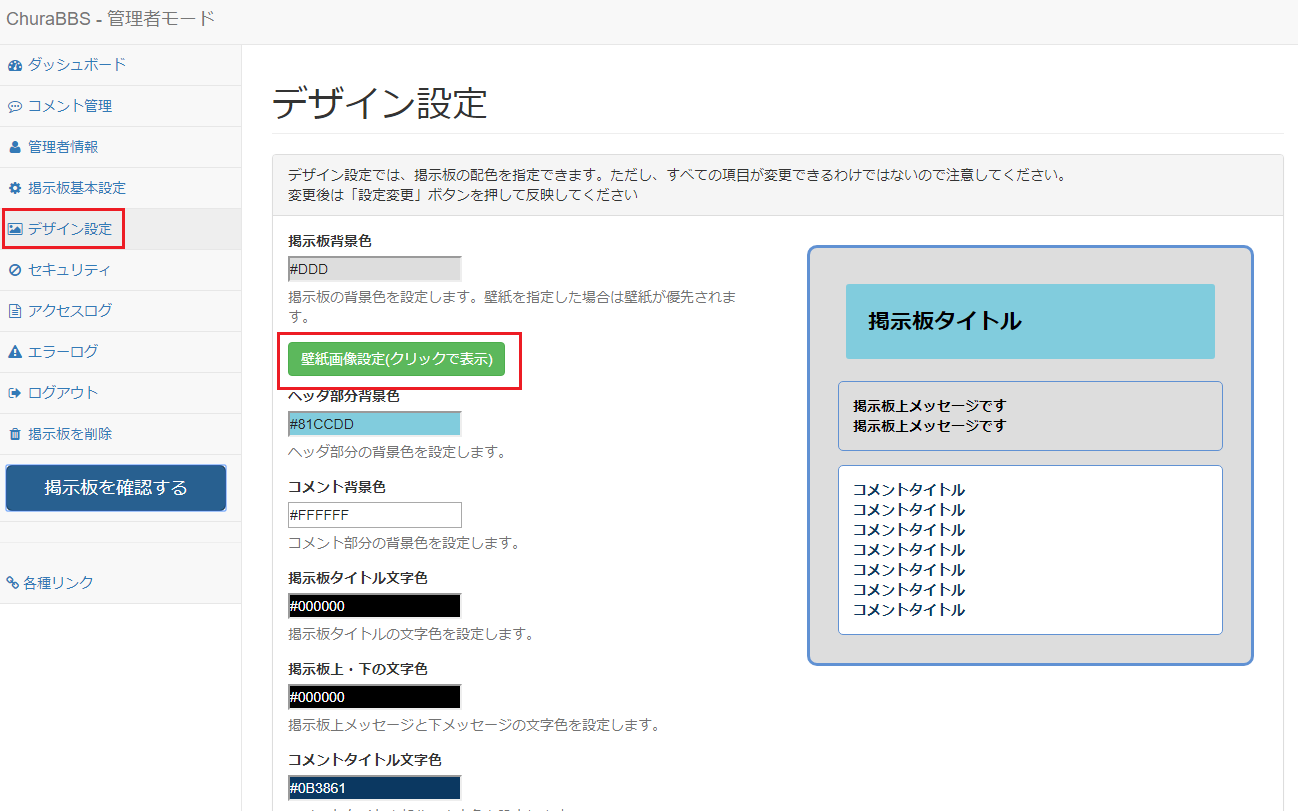
Task: Click the warning triangle icon beside エラーログ
Action: [x=15, y=352]
